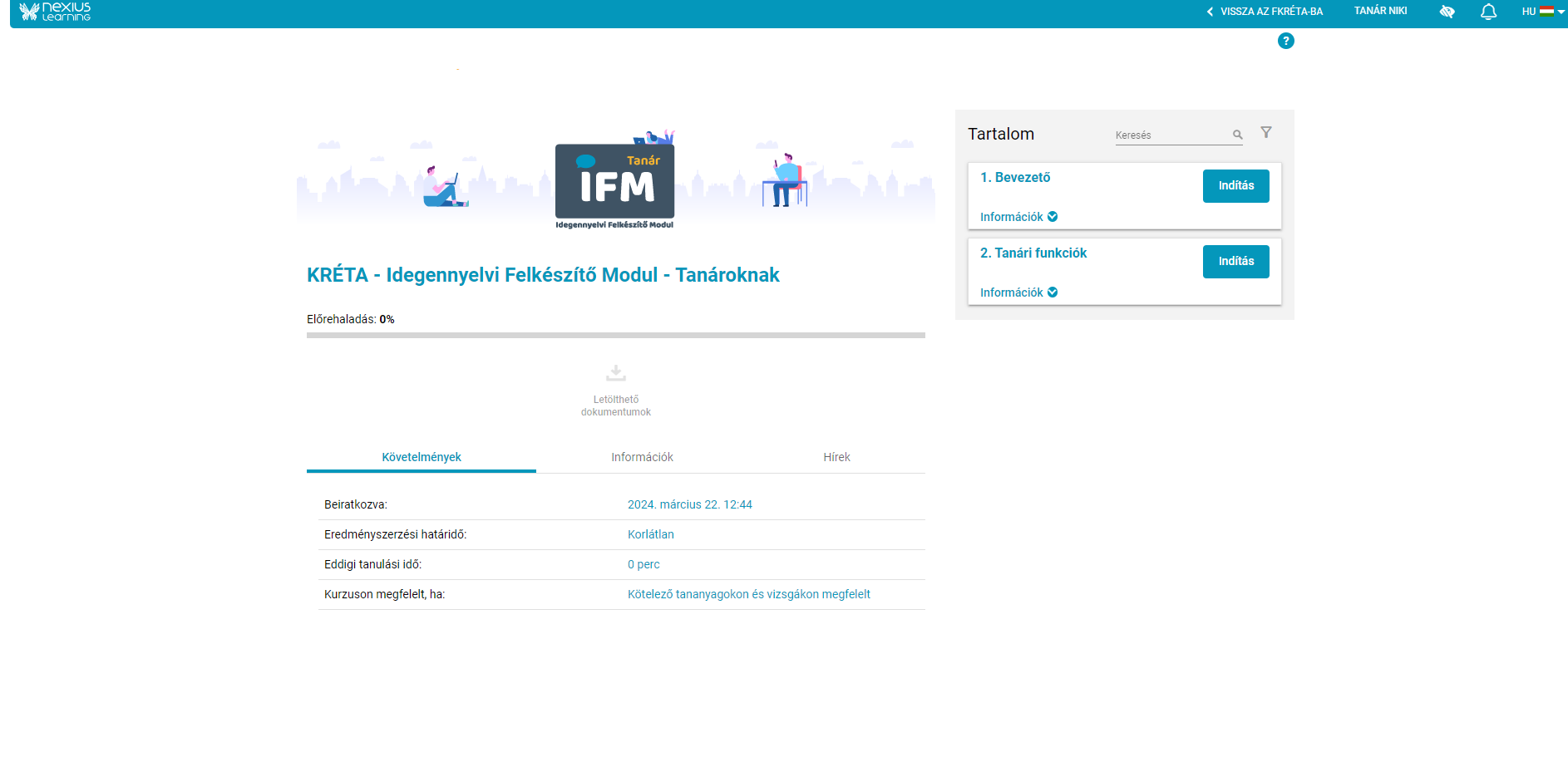Select the 0 perc study time value
1568x757 pixels.
coord(643,564)
